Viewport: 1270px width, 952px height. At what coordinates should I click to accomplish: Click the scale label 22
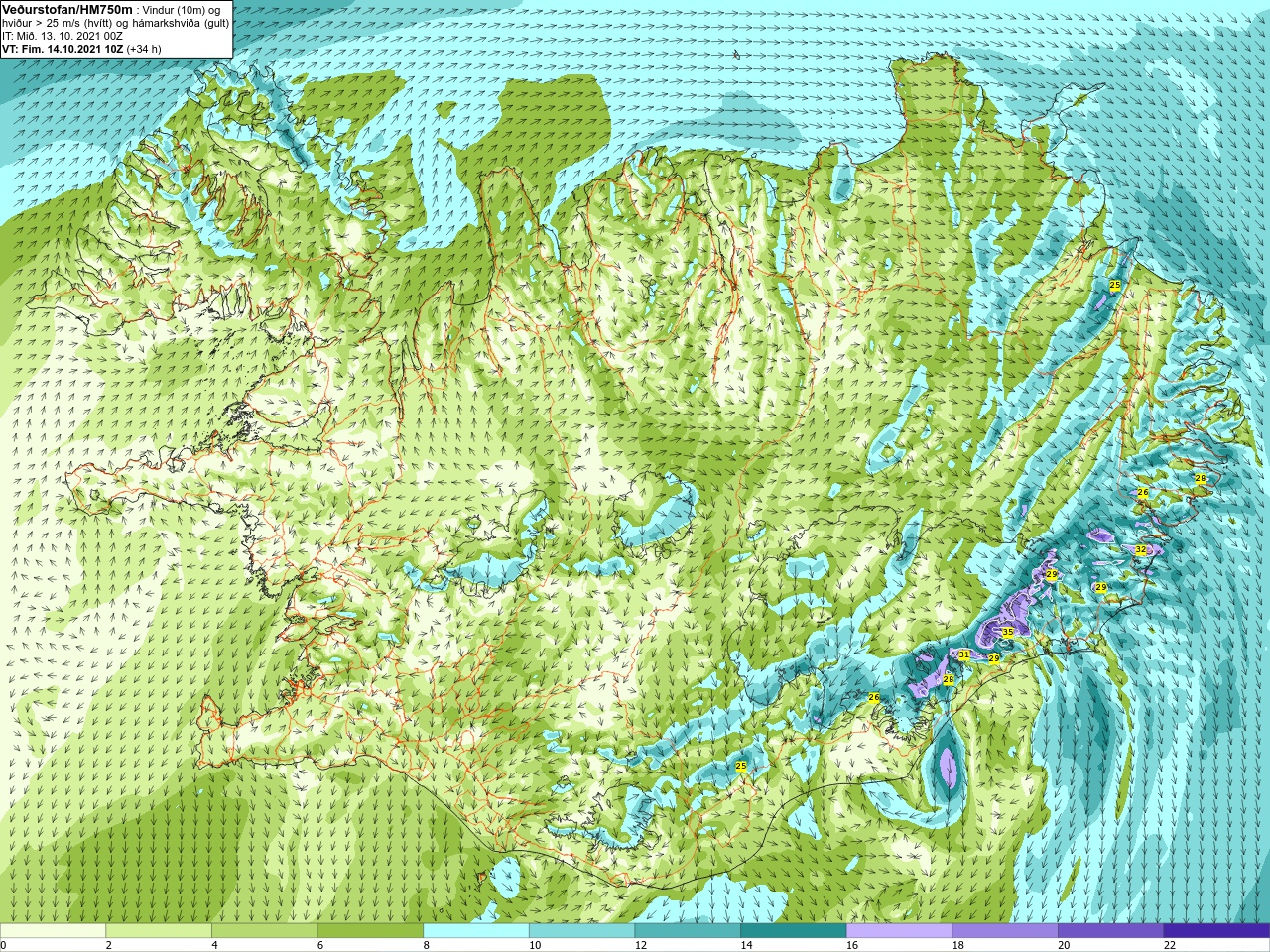click(1170, 945)
